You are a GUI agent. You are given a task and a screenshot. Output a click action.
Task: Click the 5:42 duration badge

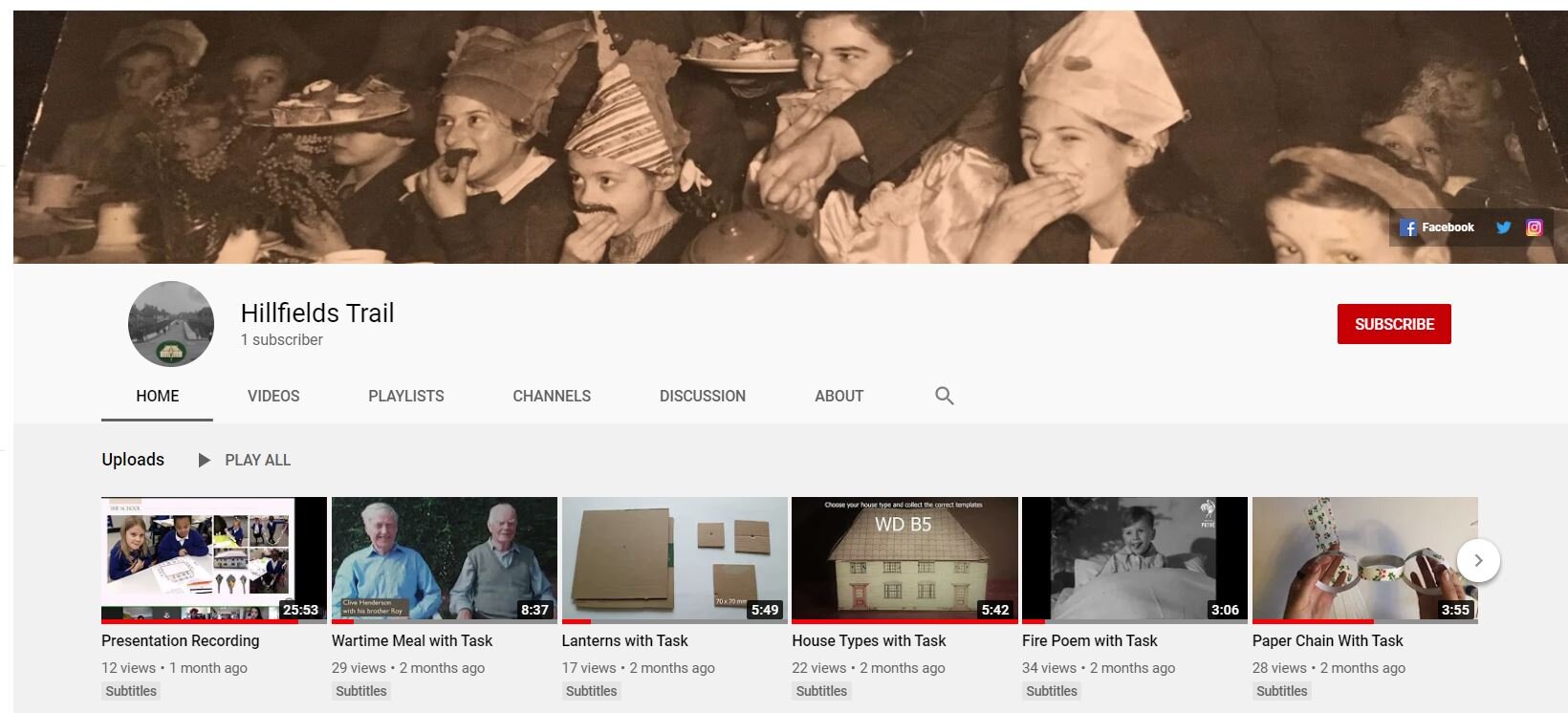pyautogui.click(x=995, y=610)
